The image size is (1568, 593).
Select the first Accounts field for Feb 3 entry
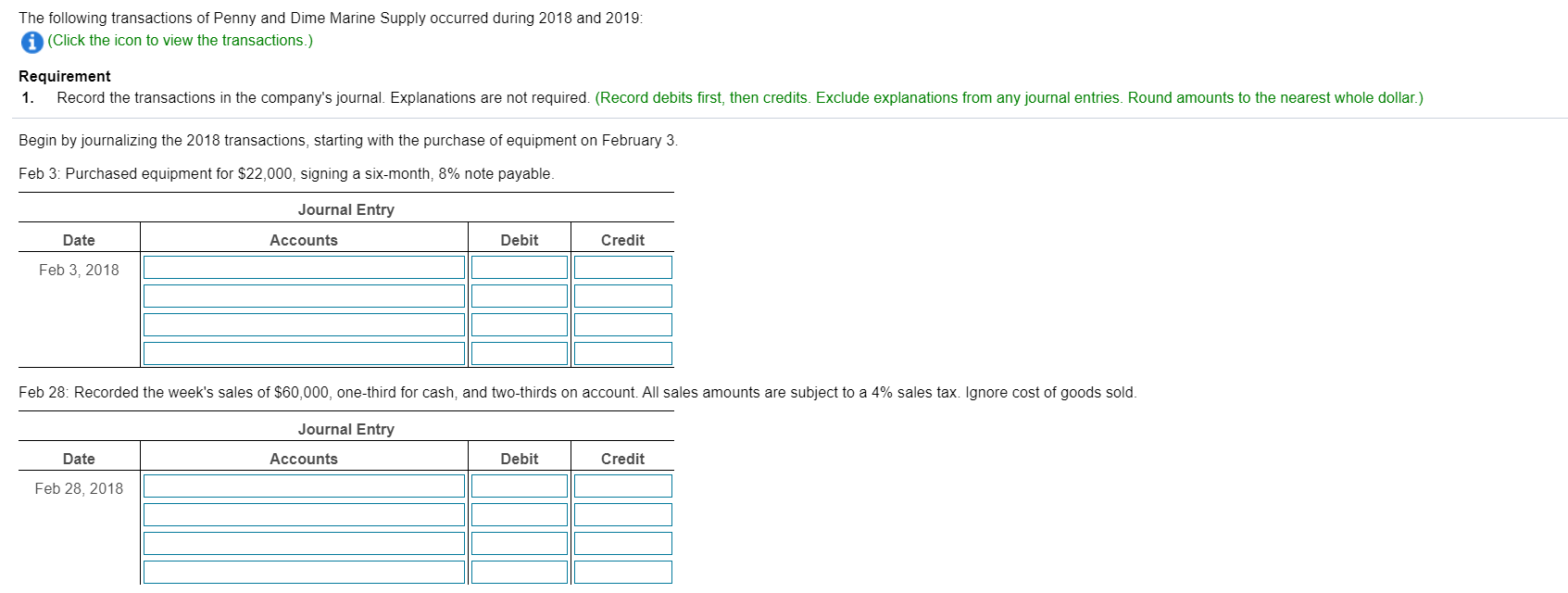point(304,267)
